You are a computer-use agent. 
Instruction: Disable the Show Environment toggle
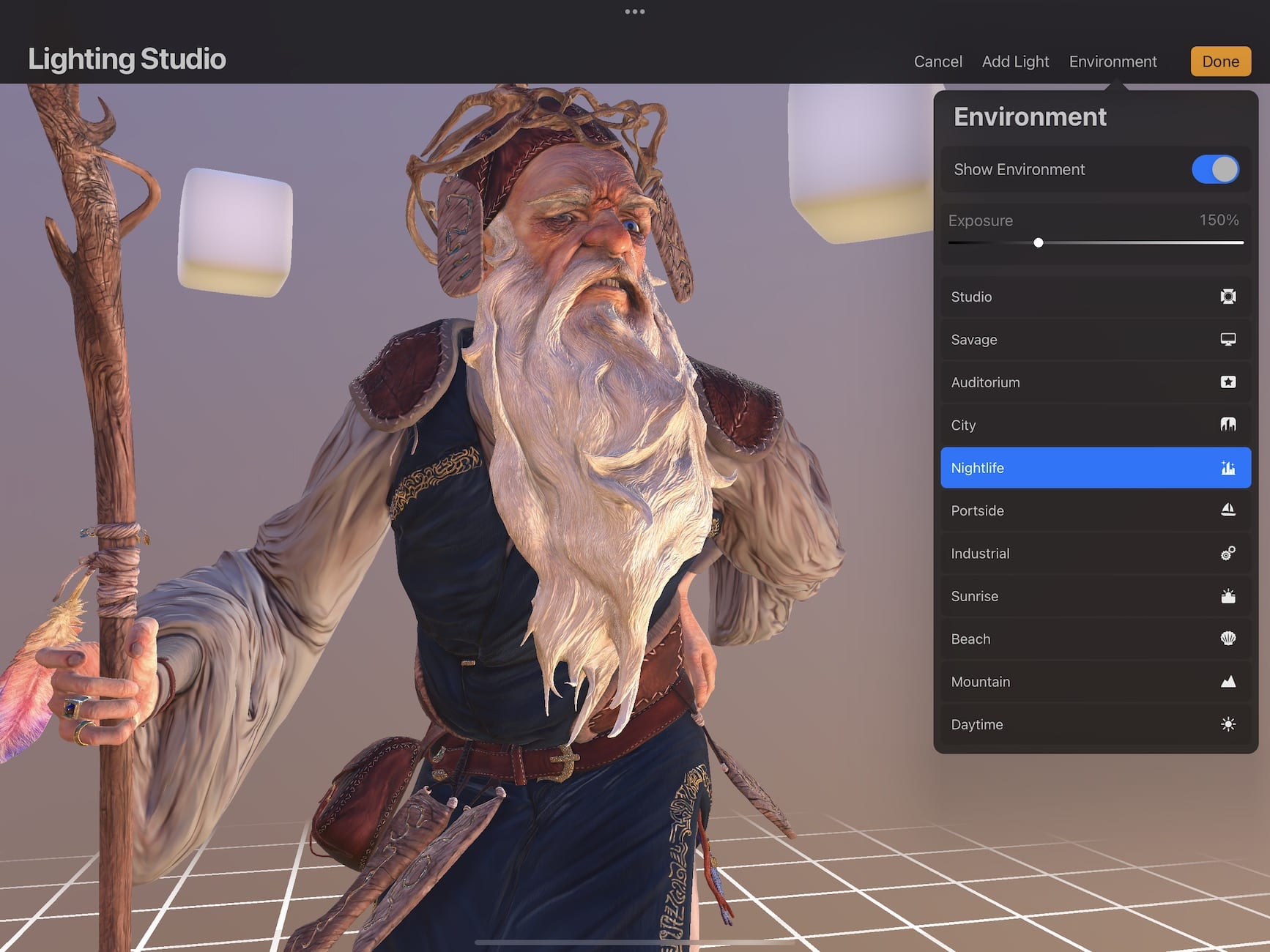tap(1214, 169)
